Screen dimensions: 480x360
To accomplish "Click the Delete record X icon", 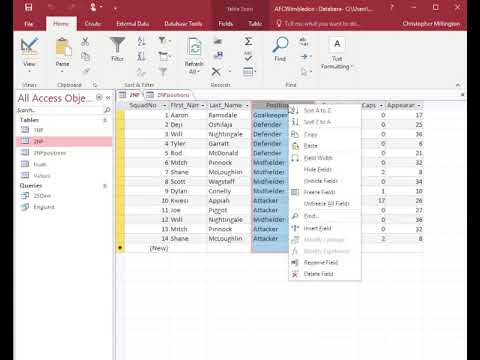I will pos(216,71).
